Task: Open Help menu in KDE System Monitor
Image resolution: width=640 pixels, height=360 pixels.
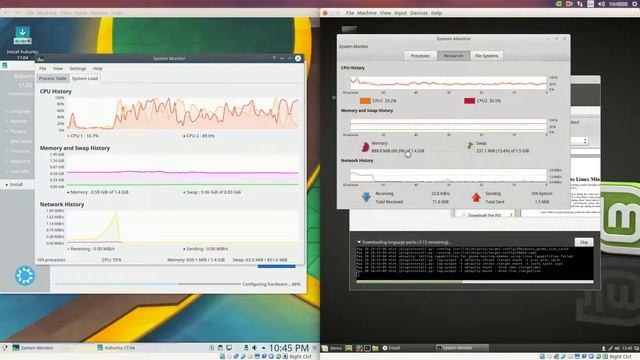Action: coord(98,69)
